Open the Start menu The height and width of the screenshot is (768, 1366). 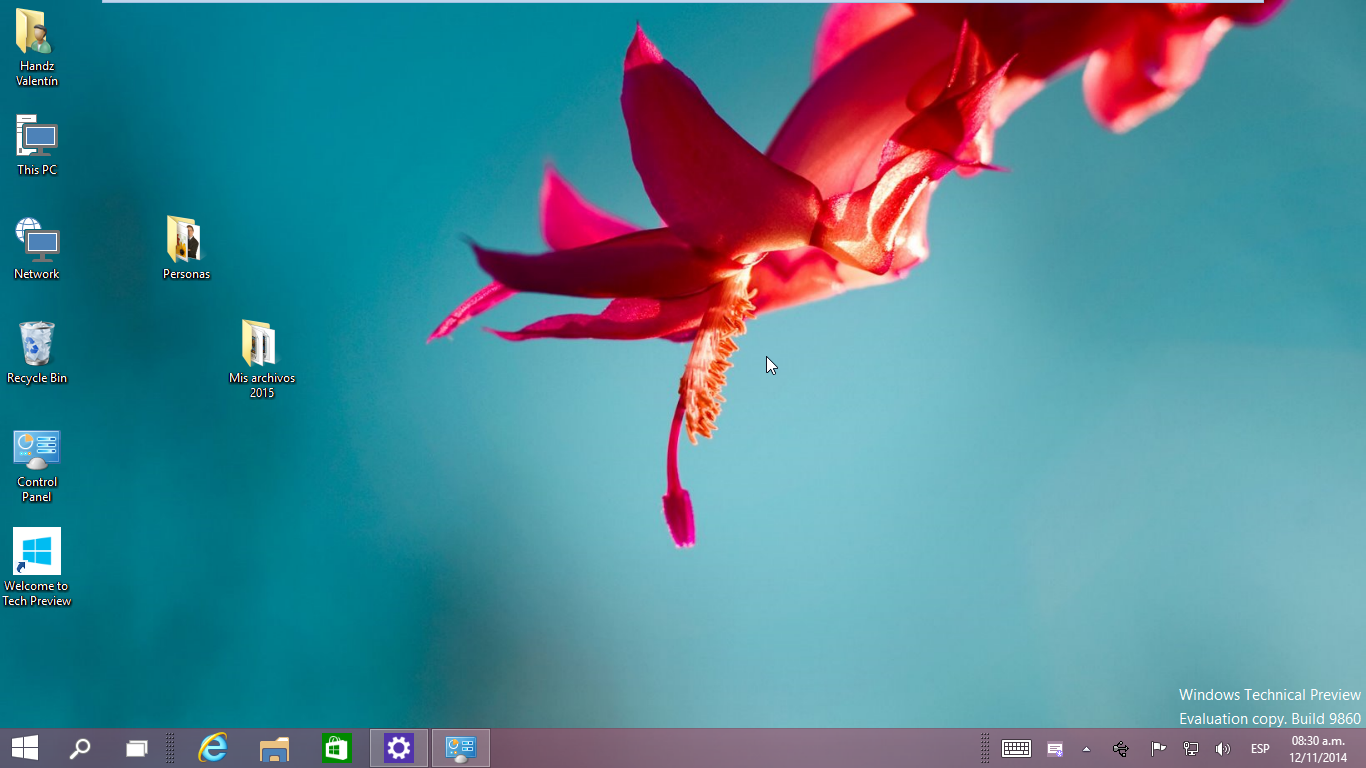click(25, 748)
